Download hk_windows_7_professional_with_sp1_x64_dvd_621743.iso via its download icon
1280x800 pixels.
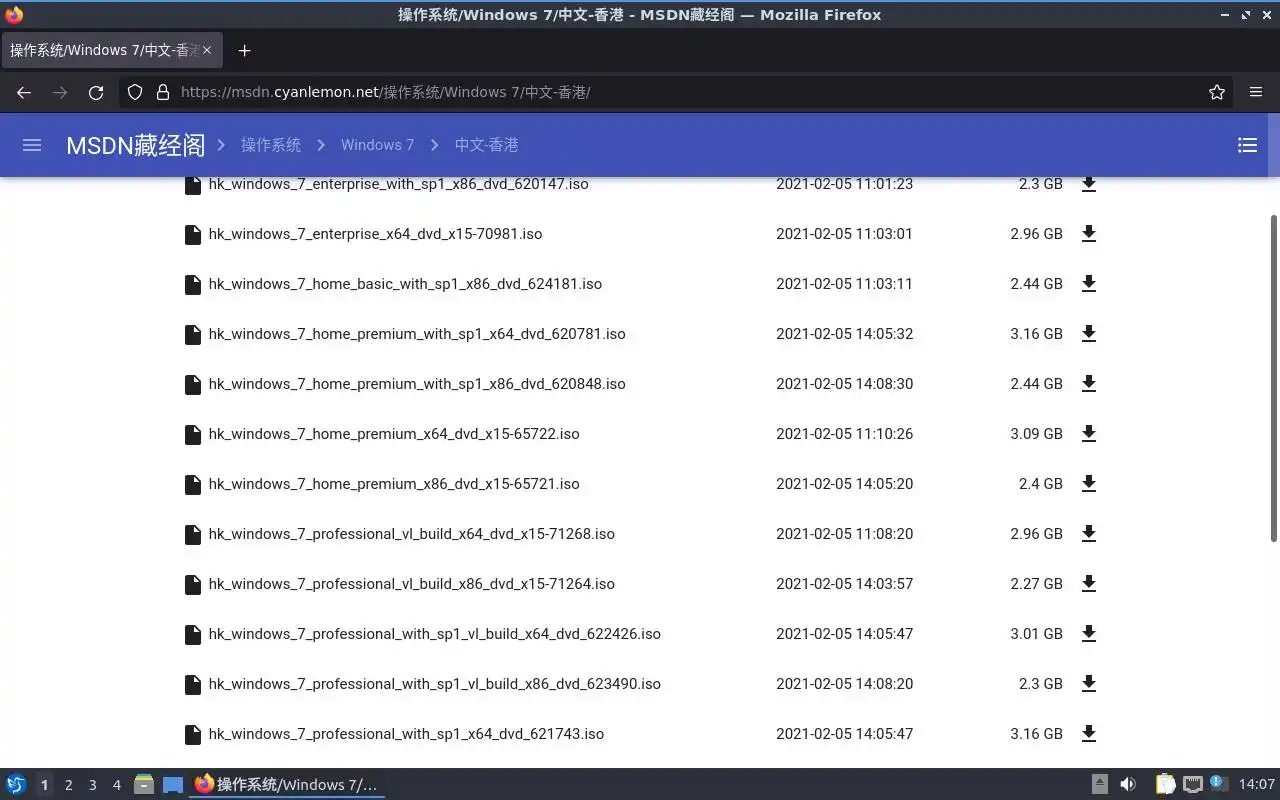[1089, 734]
